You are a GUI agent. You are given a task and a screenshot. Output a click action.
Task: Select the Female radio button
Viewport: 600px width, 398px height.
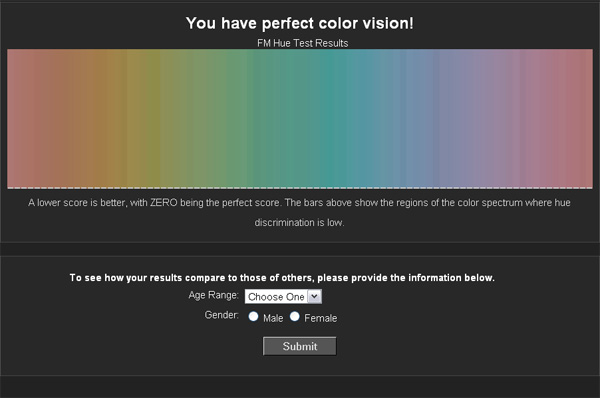tap(295, 316)
